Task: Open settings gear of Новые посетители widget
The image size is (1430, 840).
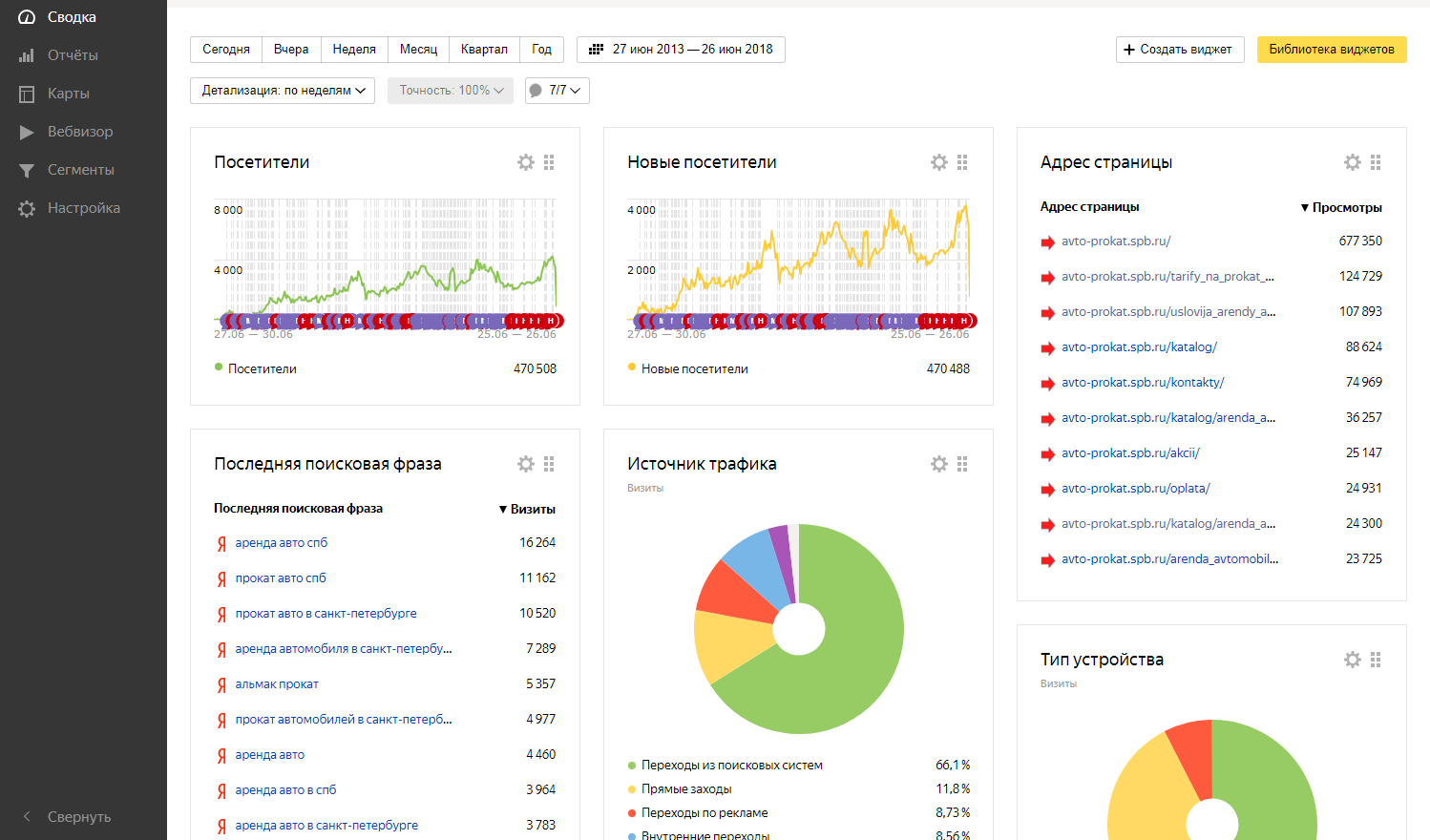Action: pos(939,162)
